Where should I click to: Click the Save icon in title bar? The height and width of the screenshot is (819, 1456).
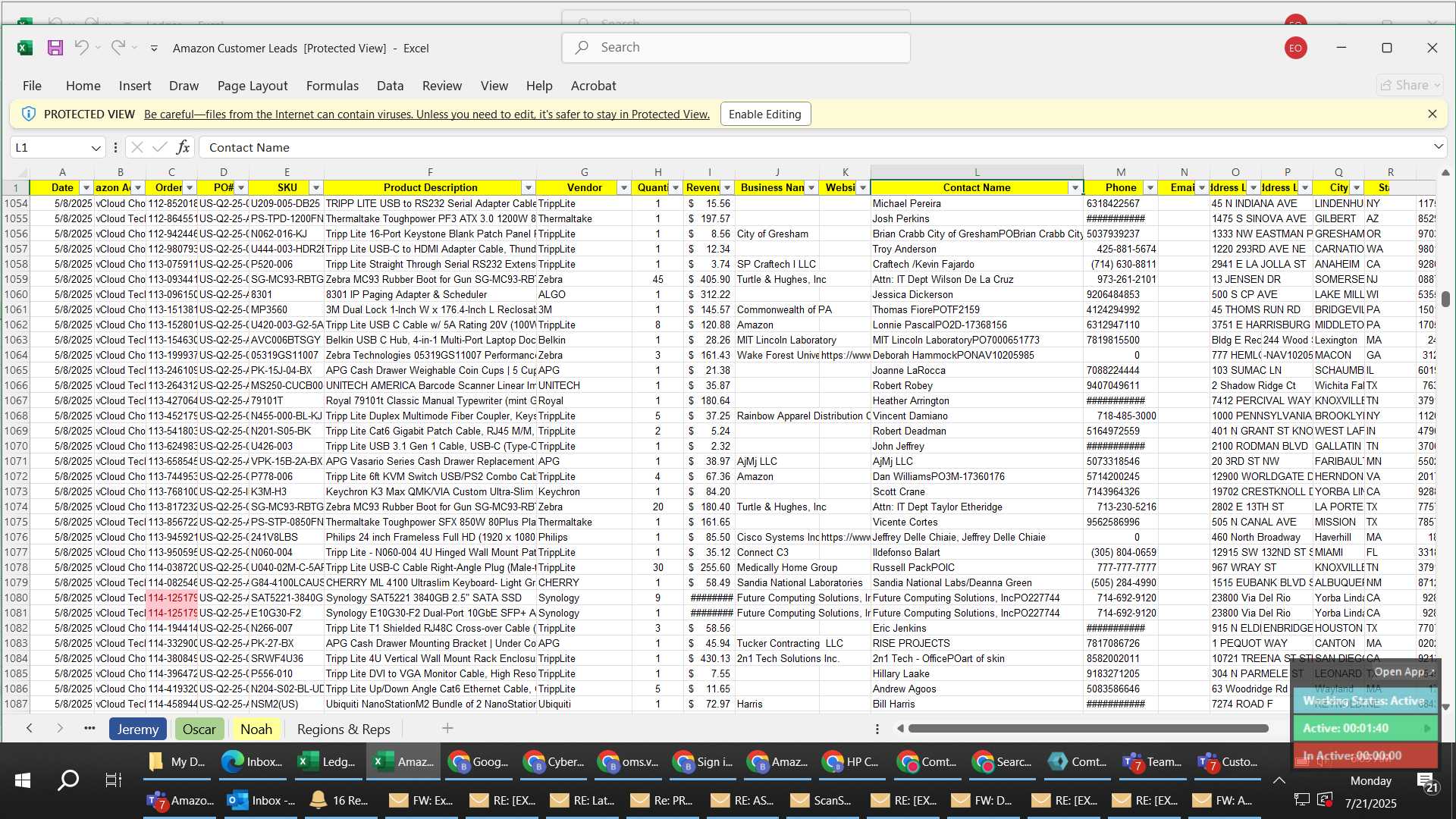[55, 48]
